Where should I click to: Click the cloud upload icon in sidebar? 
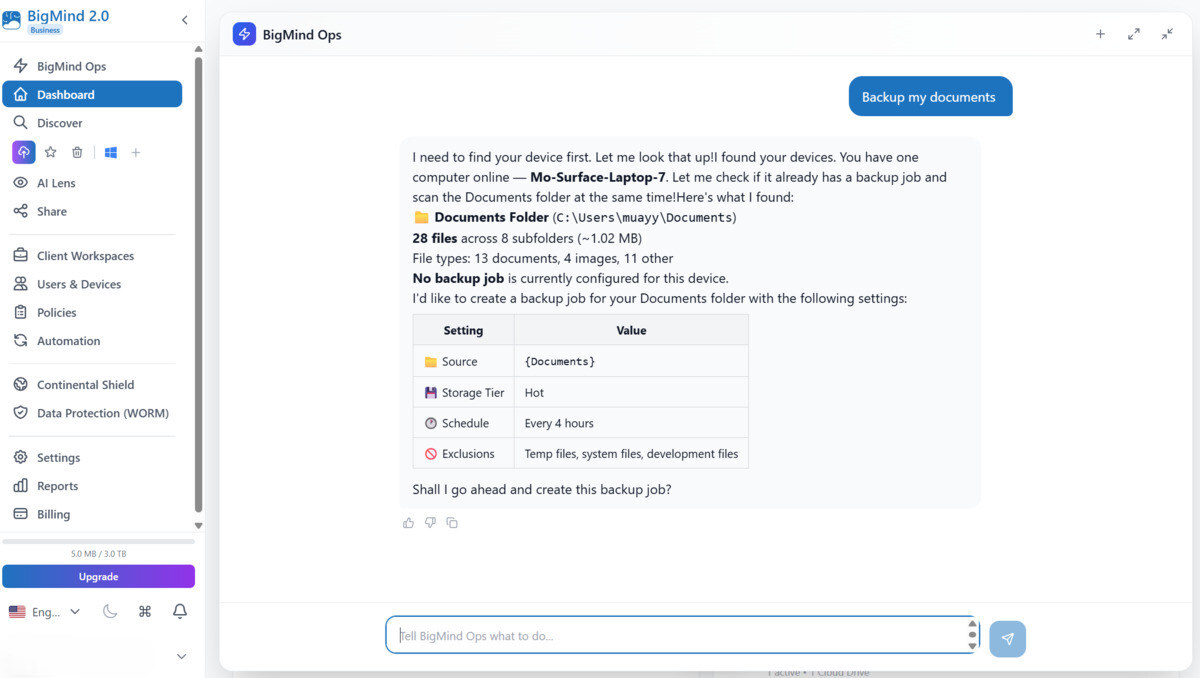[x=24, y=152]
